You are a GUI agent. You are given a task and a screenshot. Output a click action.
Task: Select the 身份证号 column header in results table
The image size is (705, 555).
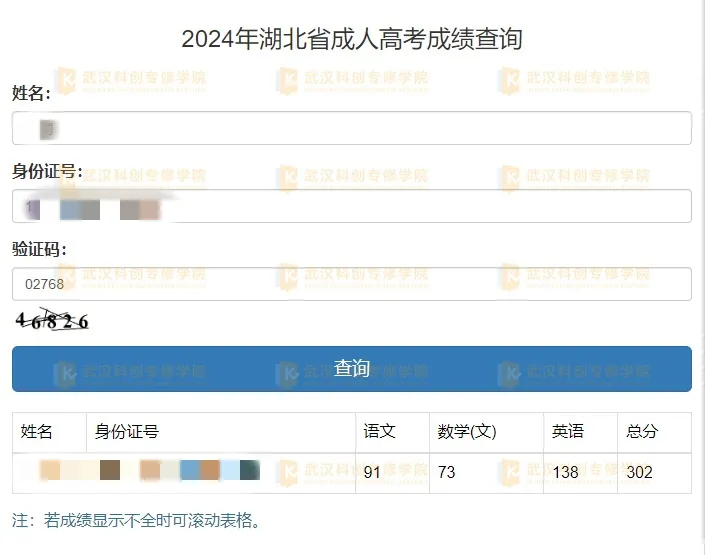pos(127,432)
